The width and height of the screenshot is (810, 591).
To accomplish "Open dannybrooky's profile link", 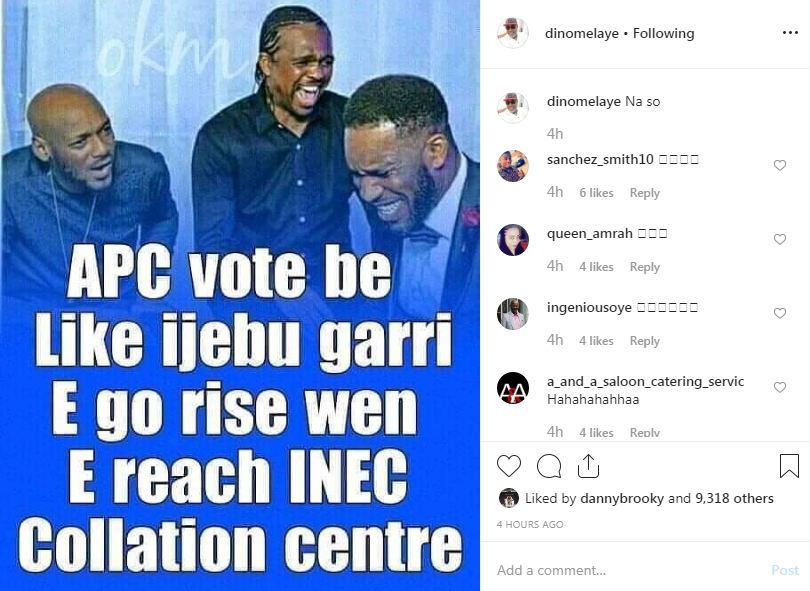I will (x=622, y=498).
